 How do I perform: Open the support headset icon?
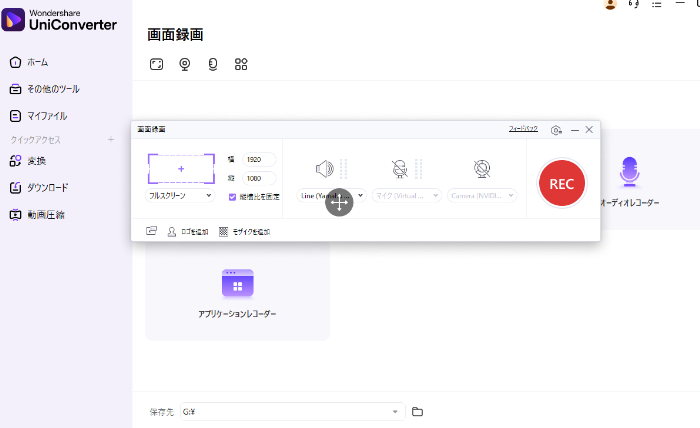point(634,4)
